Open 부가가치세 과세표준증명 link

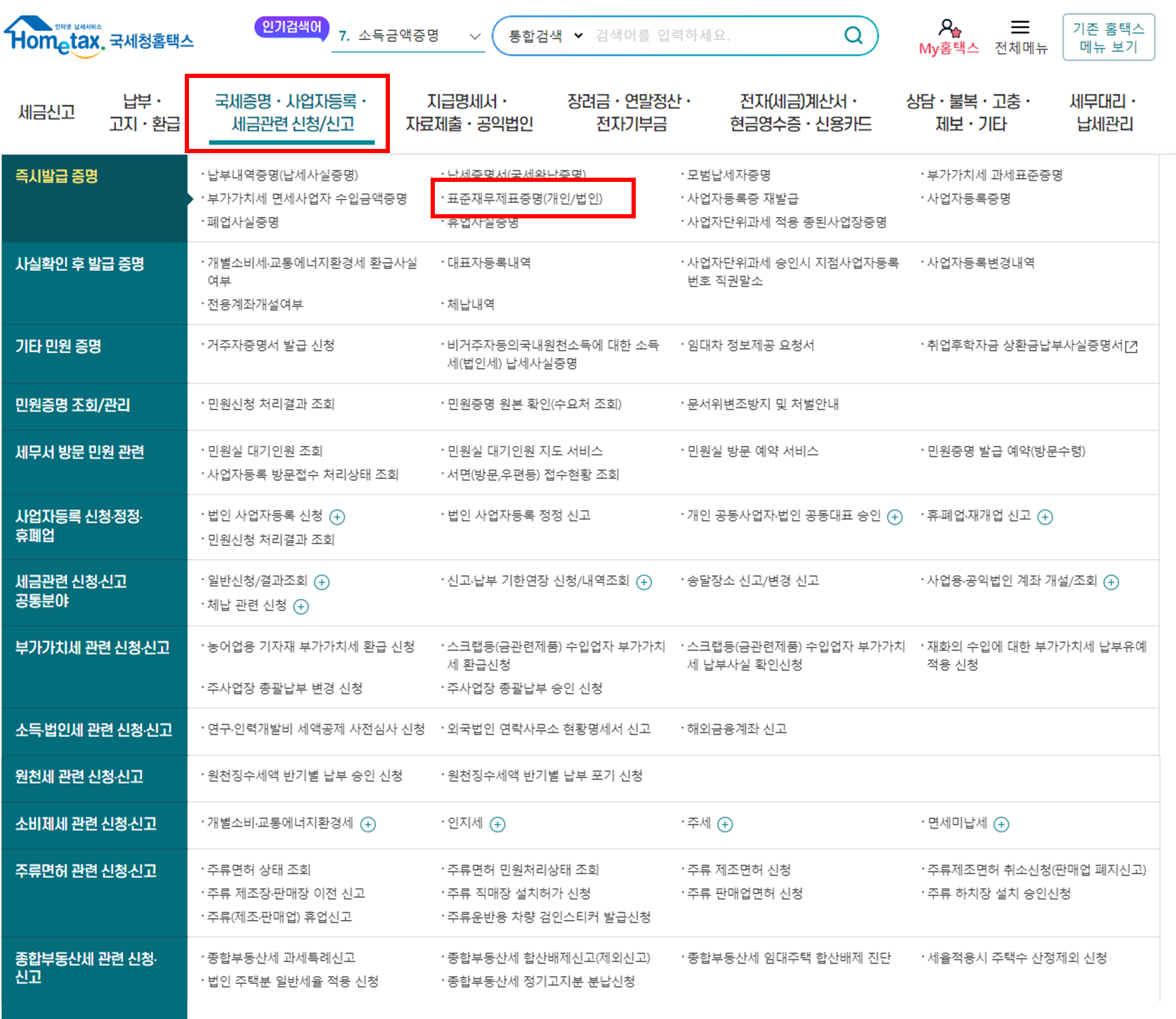tap(995, 175)
